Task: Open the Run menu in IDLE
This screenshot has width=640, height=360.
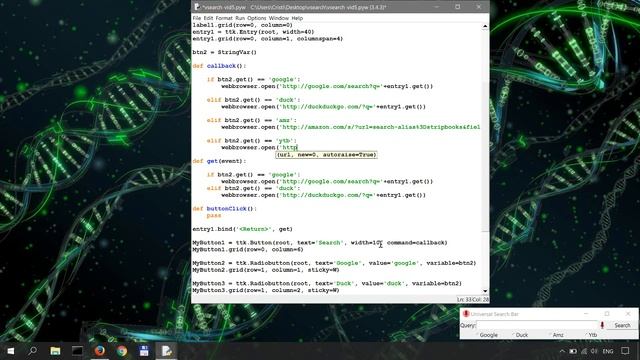Action: click(240, 18)
